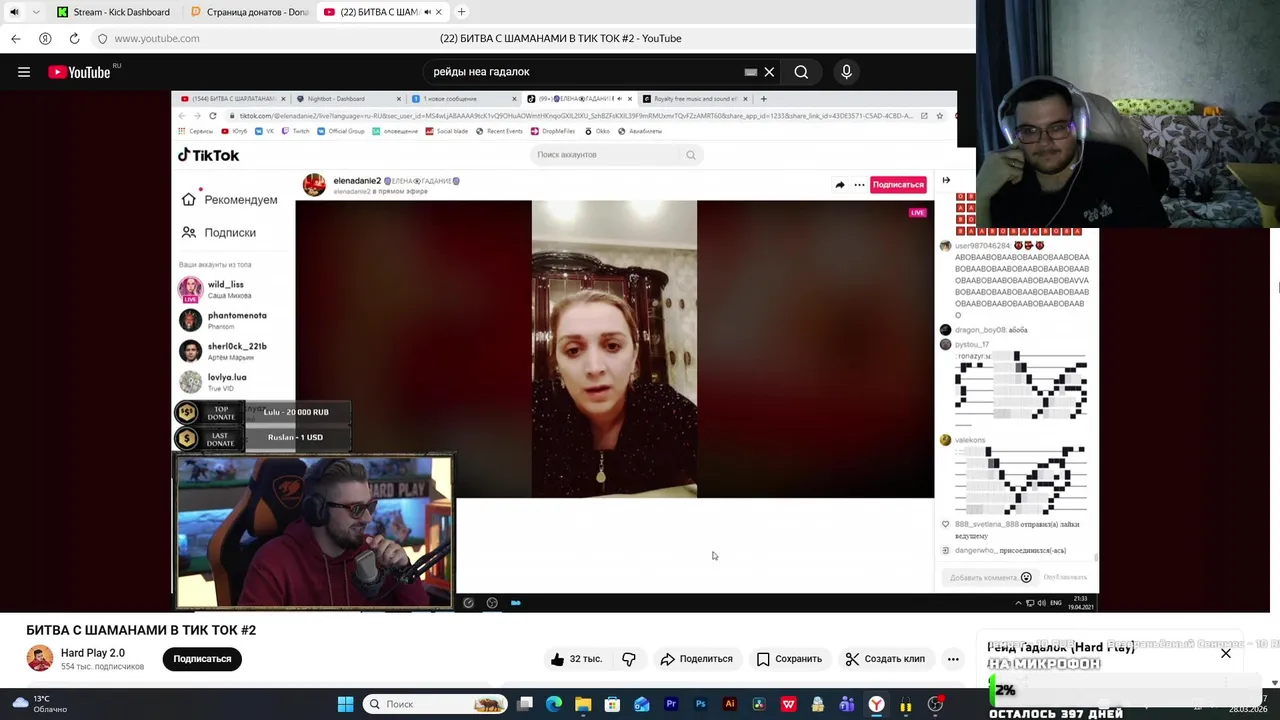This screenshot has width=1280, height=720.
Task: Open Task View on taskbar
Action: (x=525, y=704)
